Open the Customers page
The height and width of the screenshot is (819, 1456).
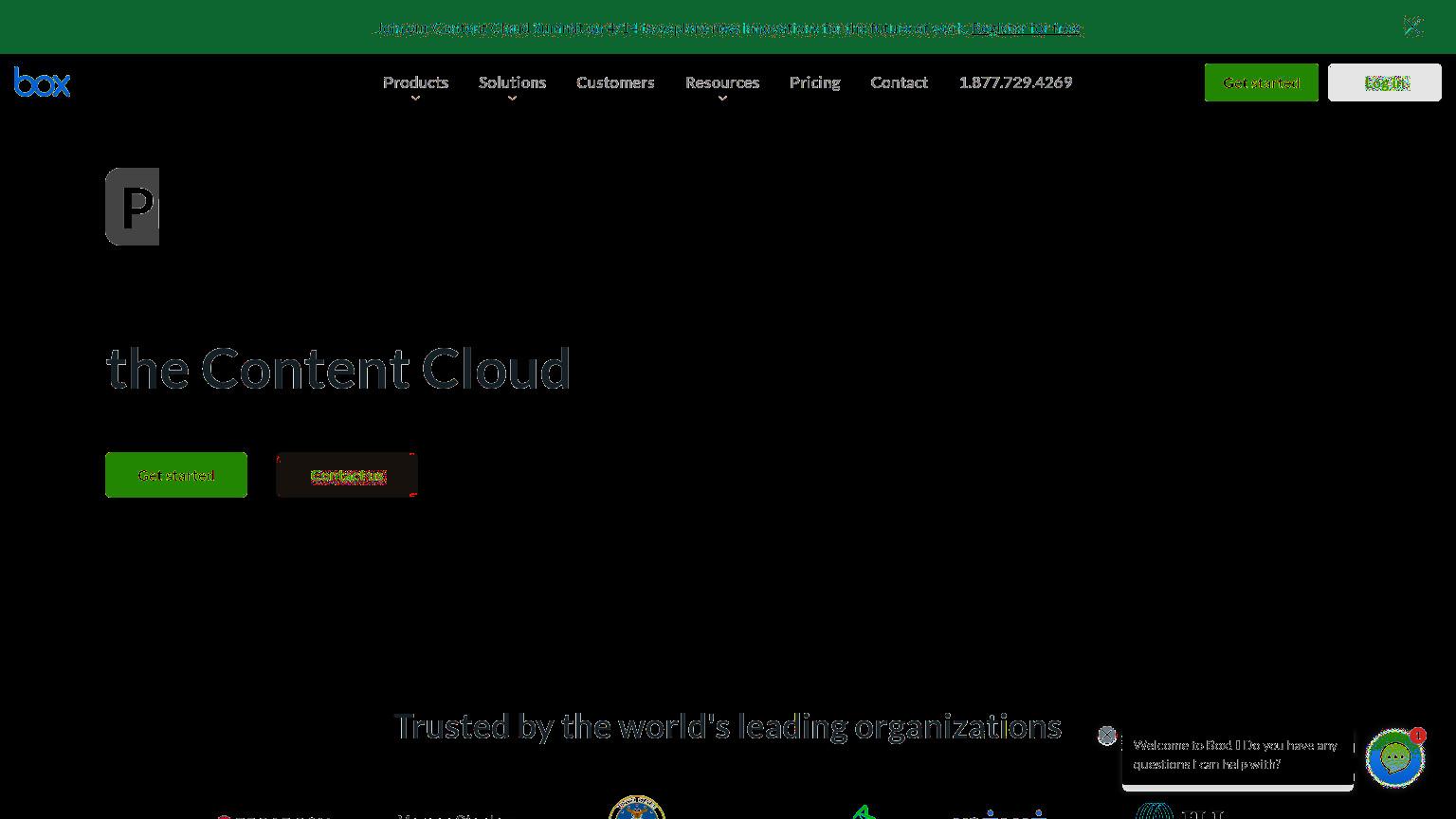pos(615,82)
